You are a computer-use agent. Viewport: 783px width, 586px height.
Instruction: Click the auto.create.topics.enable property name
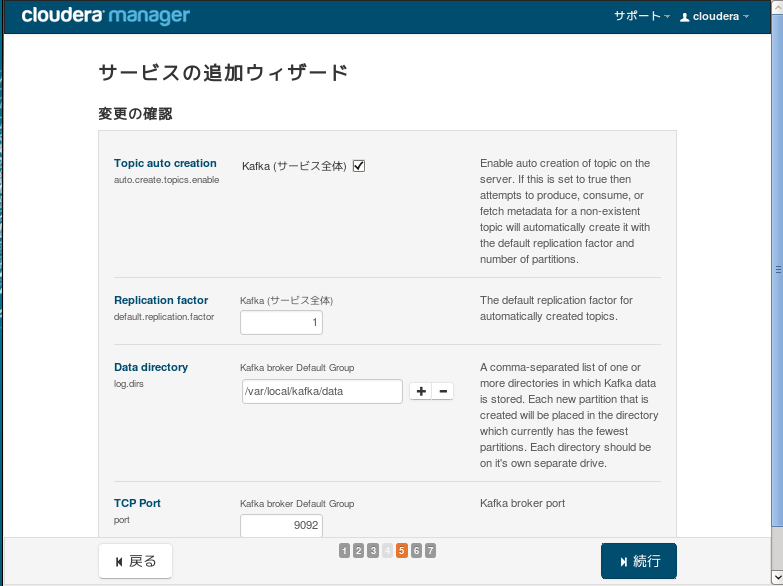166,180
